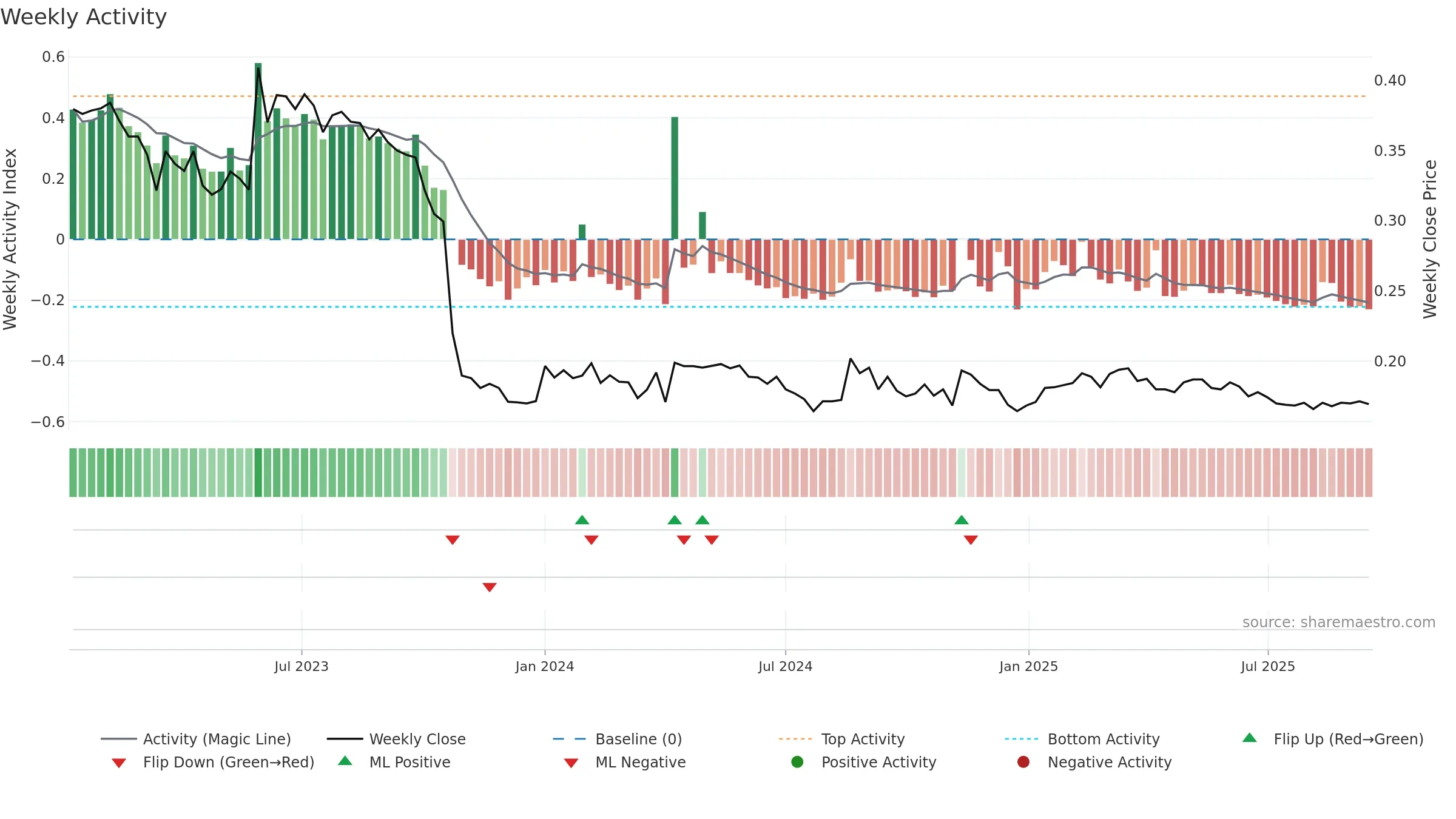Click the first flip-down red triangle before Jan 2024
Viewport: 1456px width, 819px height.
[x=453, y=540]
